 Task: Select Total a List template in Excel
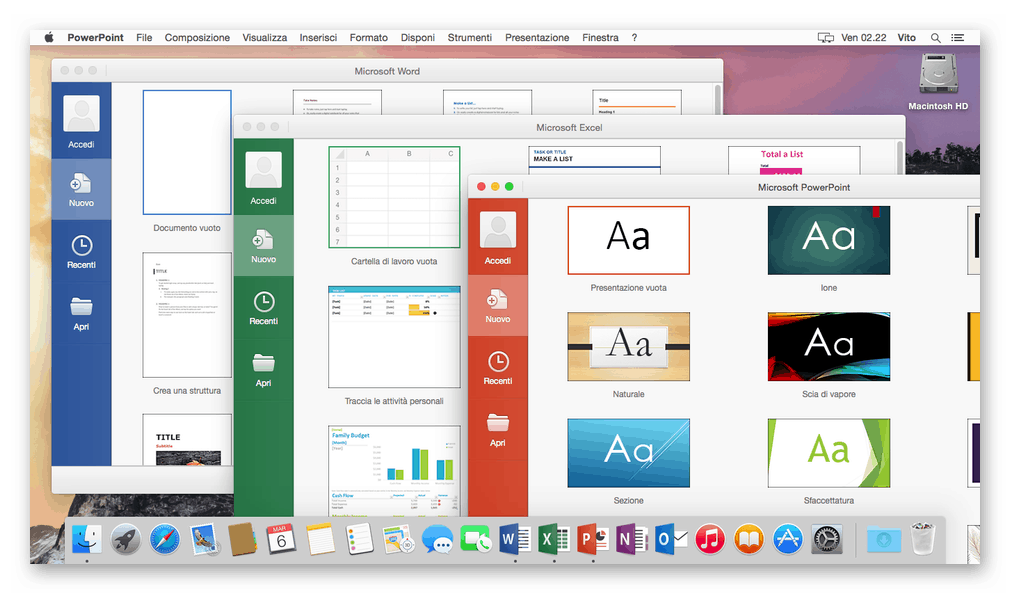(794, 160)
